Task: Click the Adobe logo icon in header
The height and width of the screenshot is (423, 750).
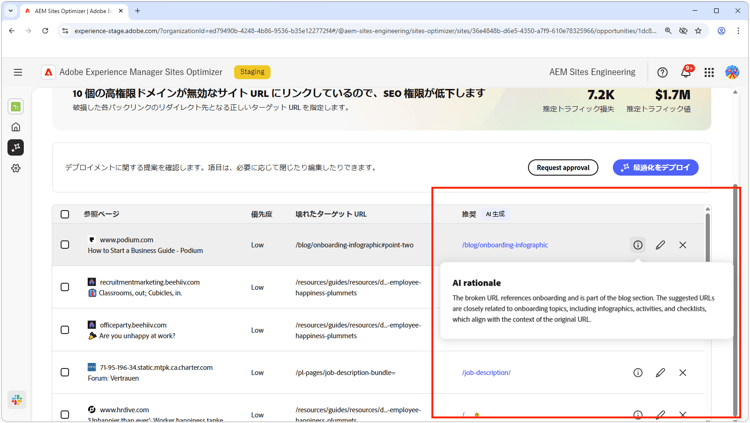Action: pyautogui.click(x=48, y=72)
